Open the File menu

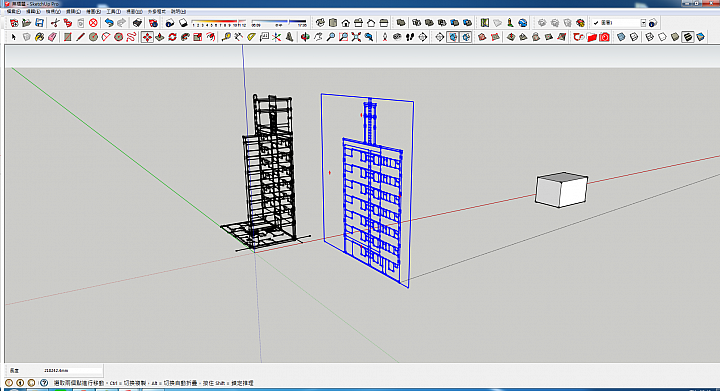(13, 11)
